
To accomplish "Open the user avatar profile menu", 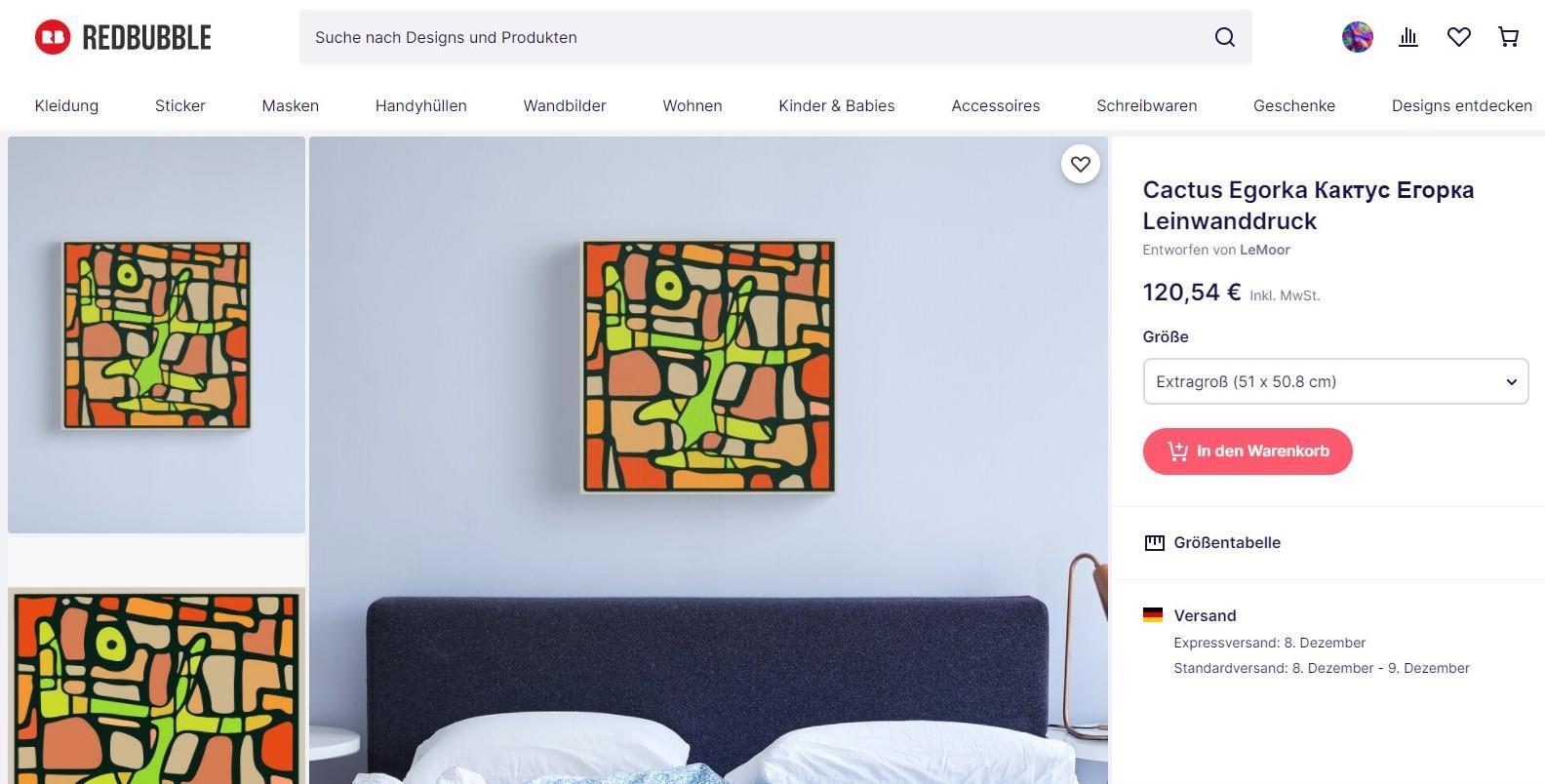I will [1358, 37].
